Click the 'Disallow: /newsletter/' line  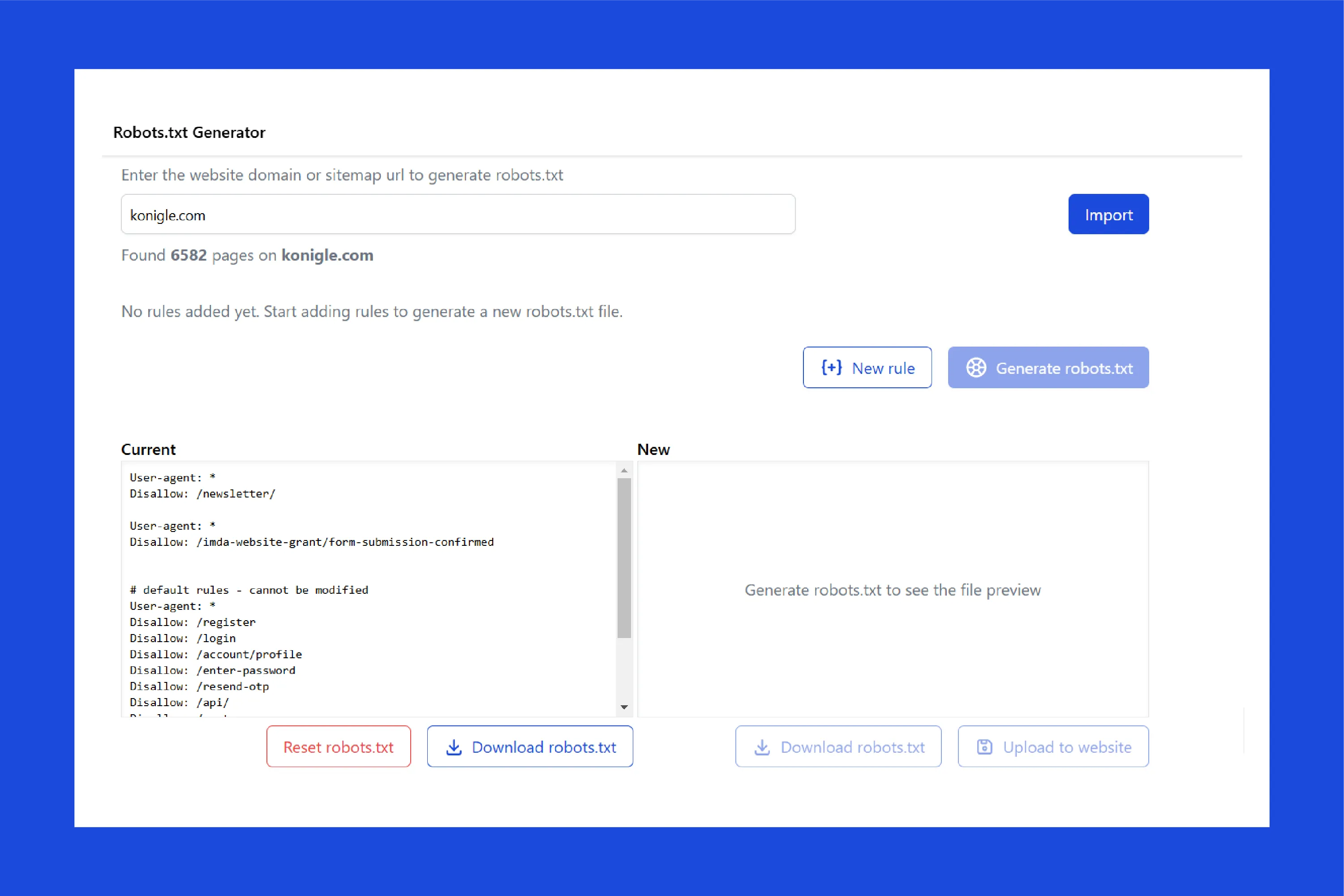pos(202,494)
